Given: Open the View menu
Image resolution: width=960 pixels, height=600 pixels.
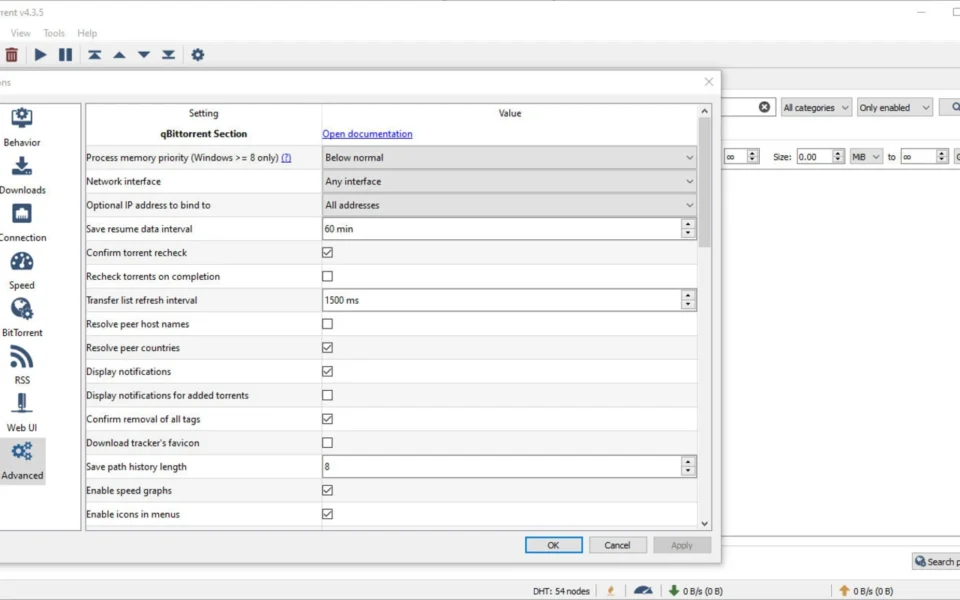Looking at the screenshot, I should 20,33.
